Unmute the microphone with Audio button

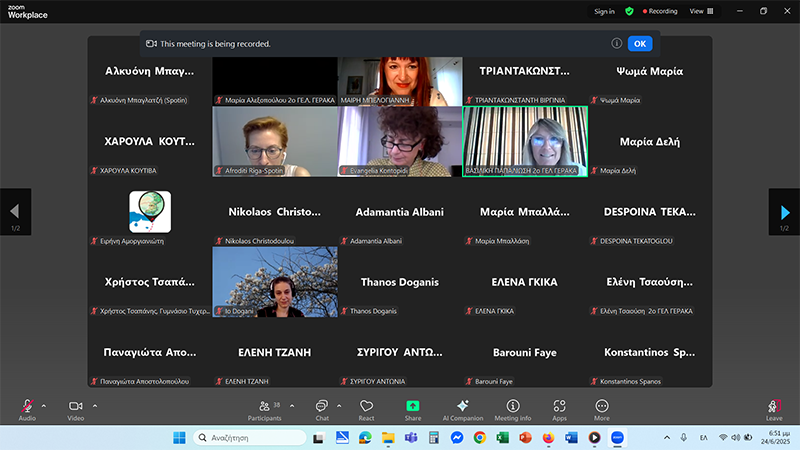coord(27,407)
